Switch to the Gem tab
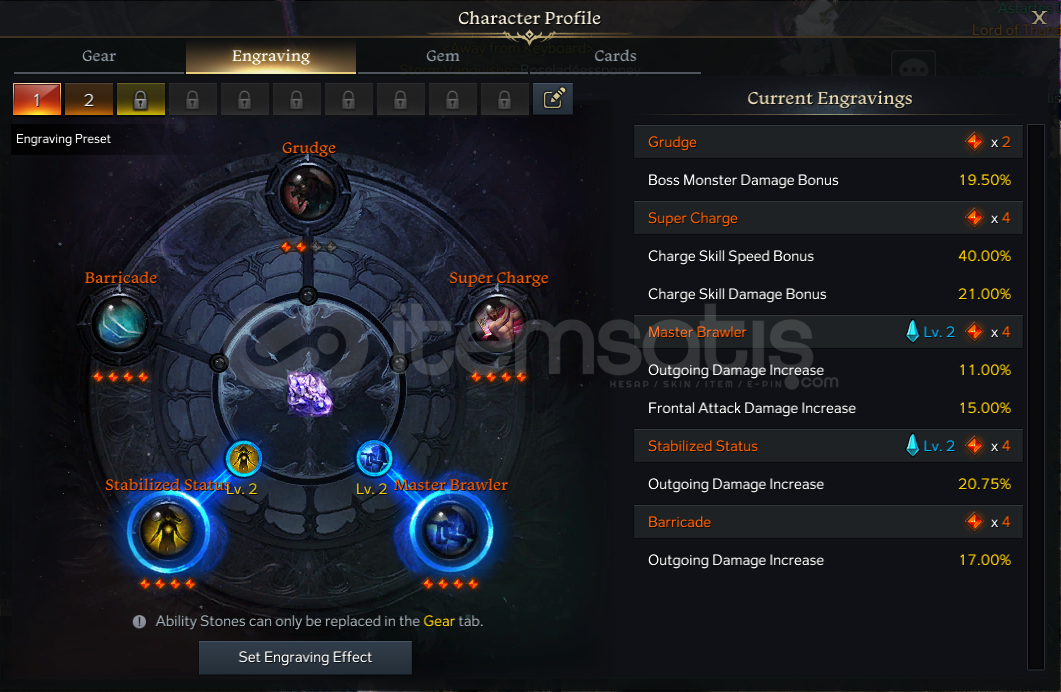The image size is (1061, 692). 443,56
